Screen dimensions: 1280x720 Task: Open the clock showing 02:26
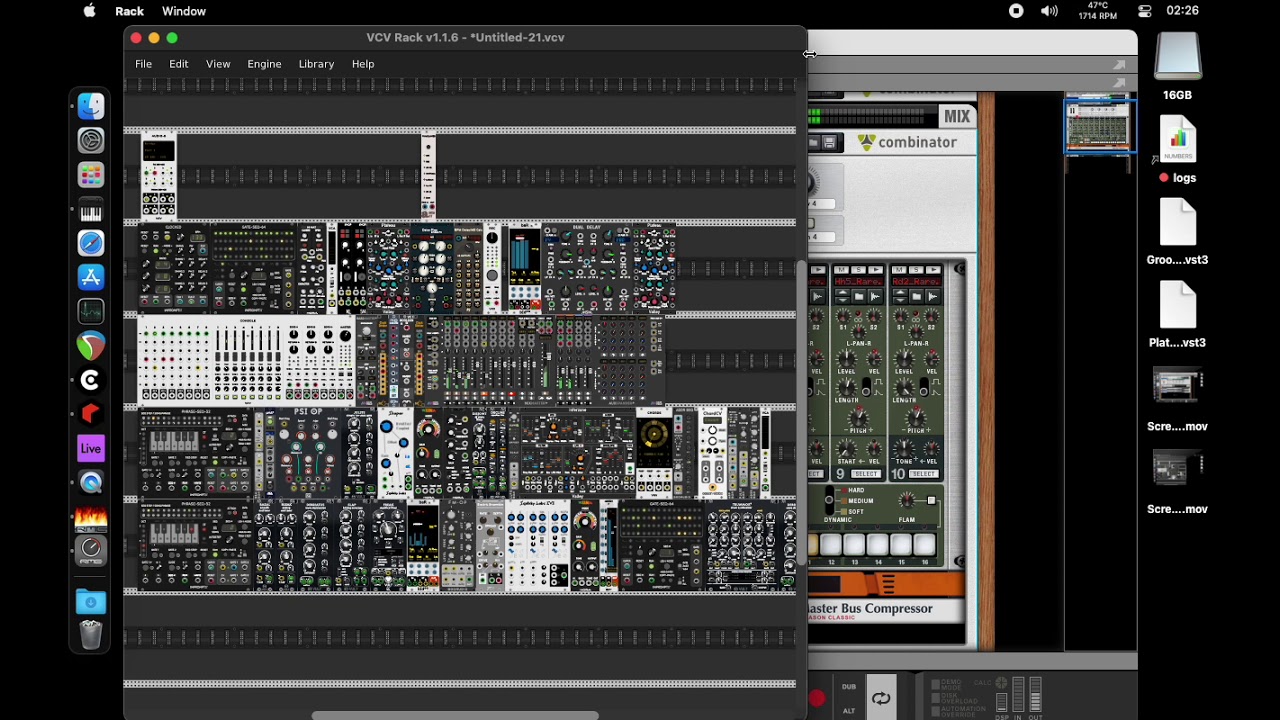point(1182,11)
